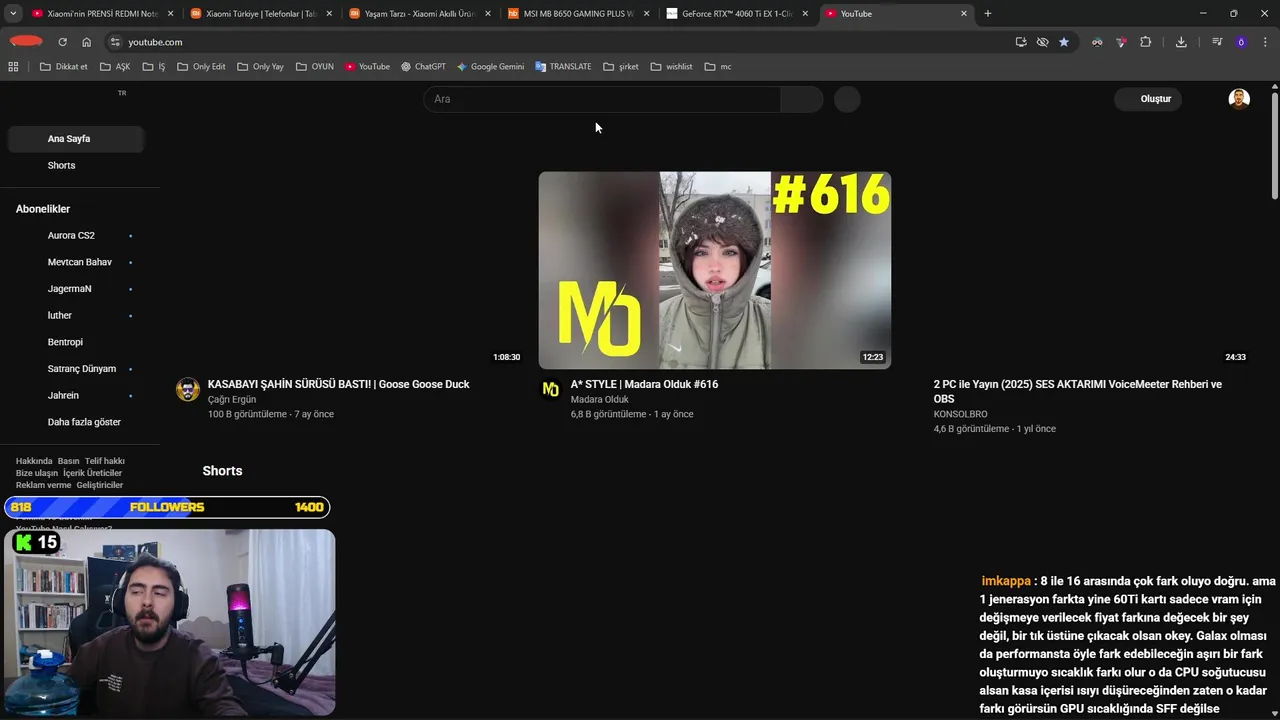Open the apps grid icon in bookmarks bar
The image size is (1280, 720).
[13, 67]
